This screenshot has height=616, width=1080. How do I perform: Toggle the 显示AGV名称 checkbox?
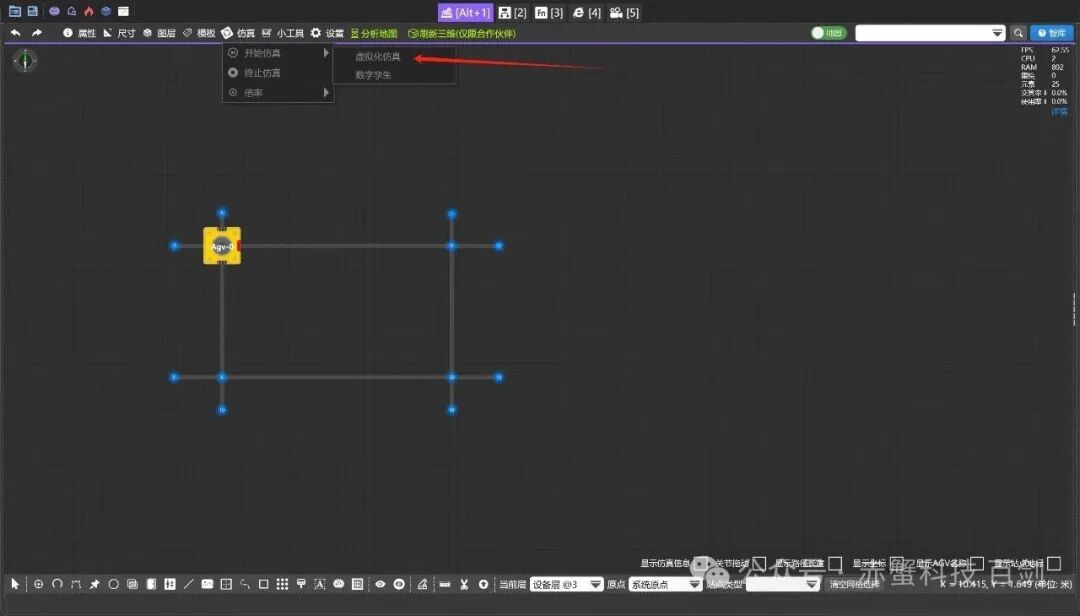tap(977, 563)
